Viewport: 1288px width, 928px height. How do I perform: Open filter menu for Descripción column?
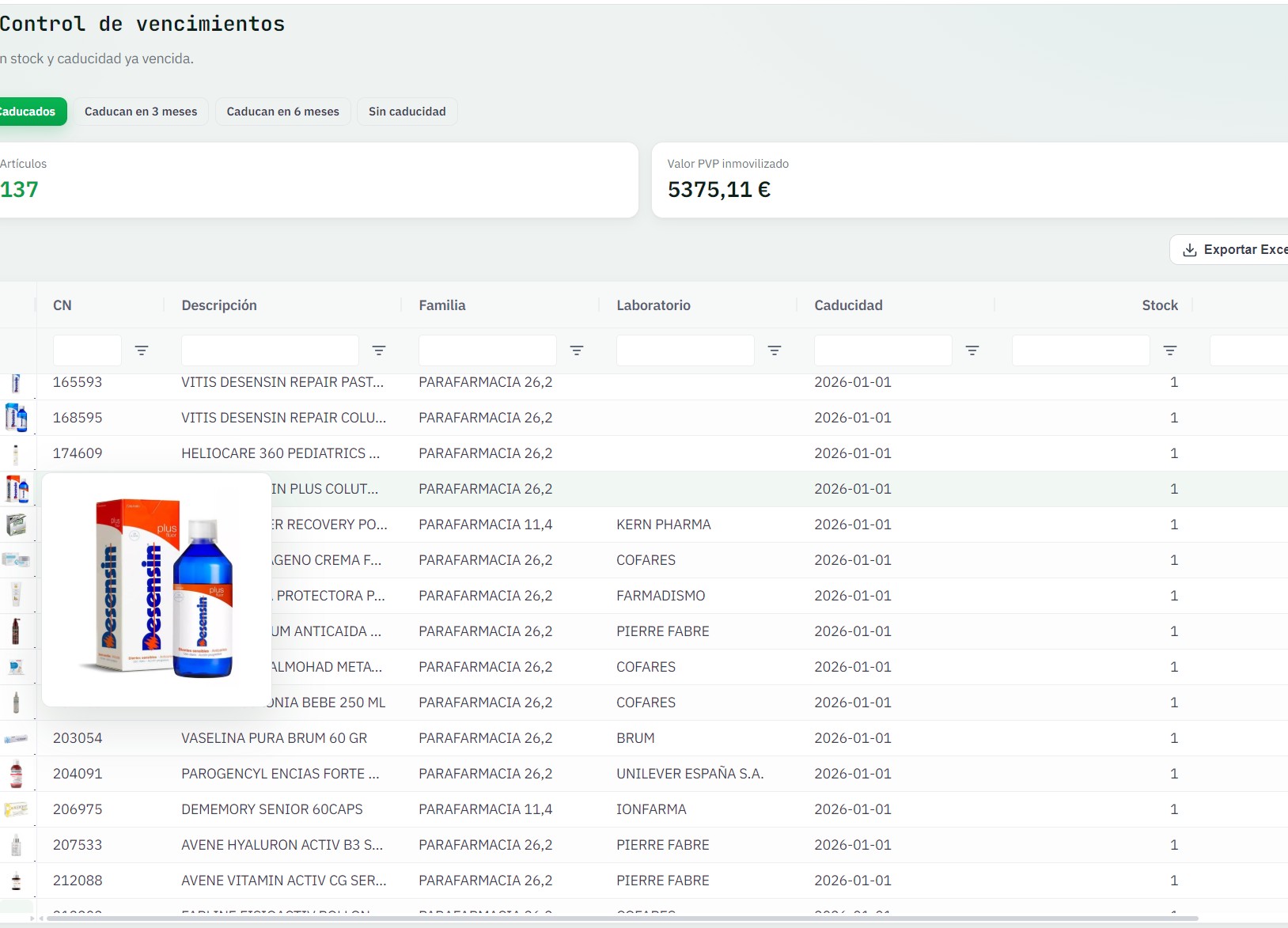379,350
